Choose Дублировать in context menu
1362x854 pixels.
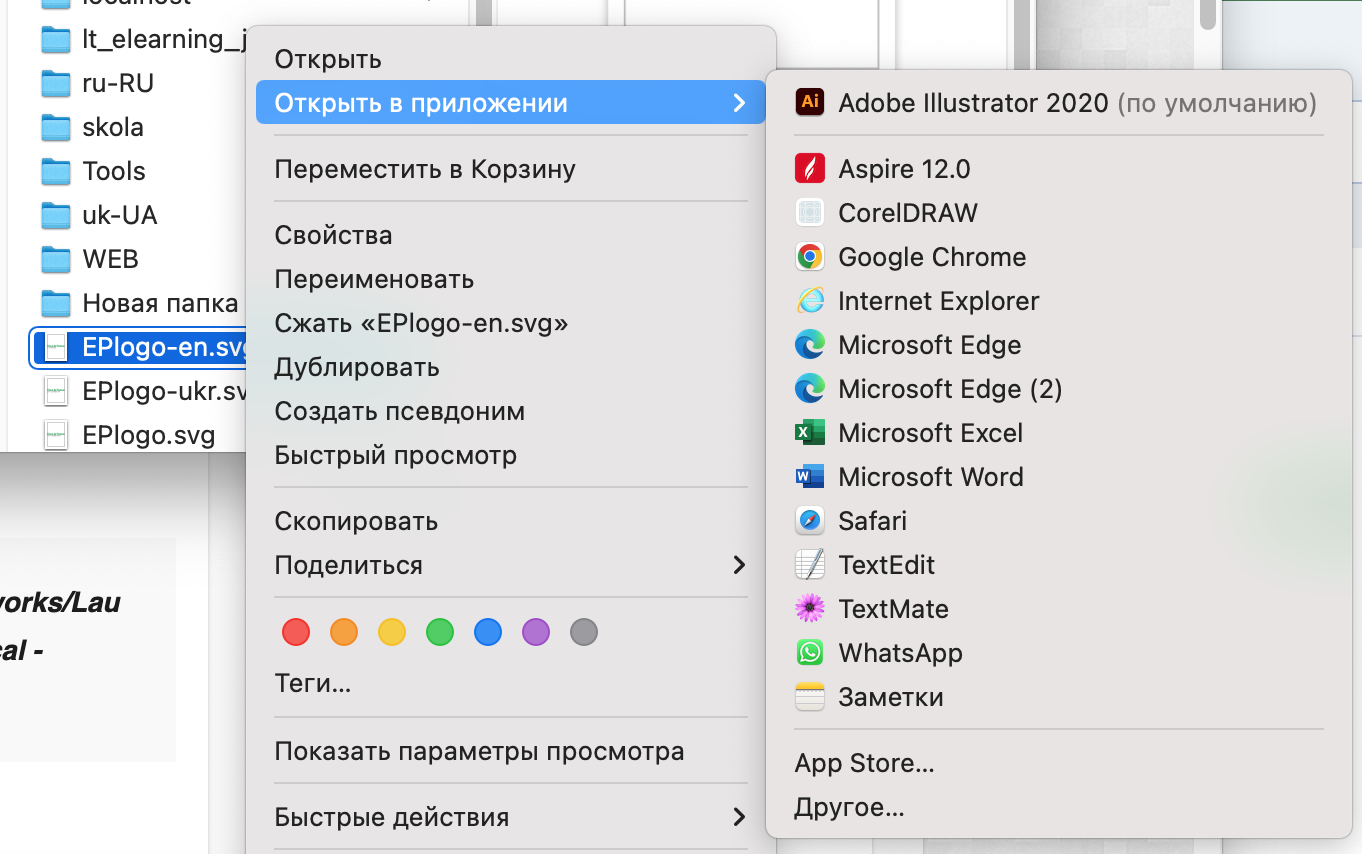click(x=511, y=367)
